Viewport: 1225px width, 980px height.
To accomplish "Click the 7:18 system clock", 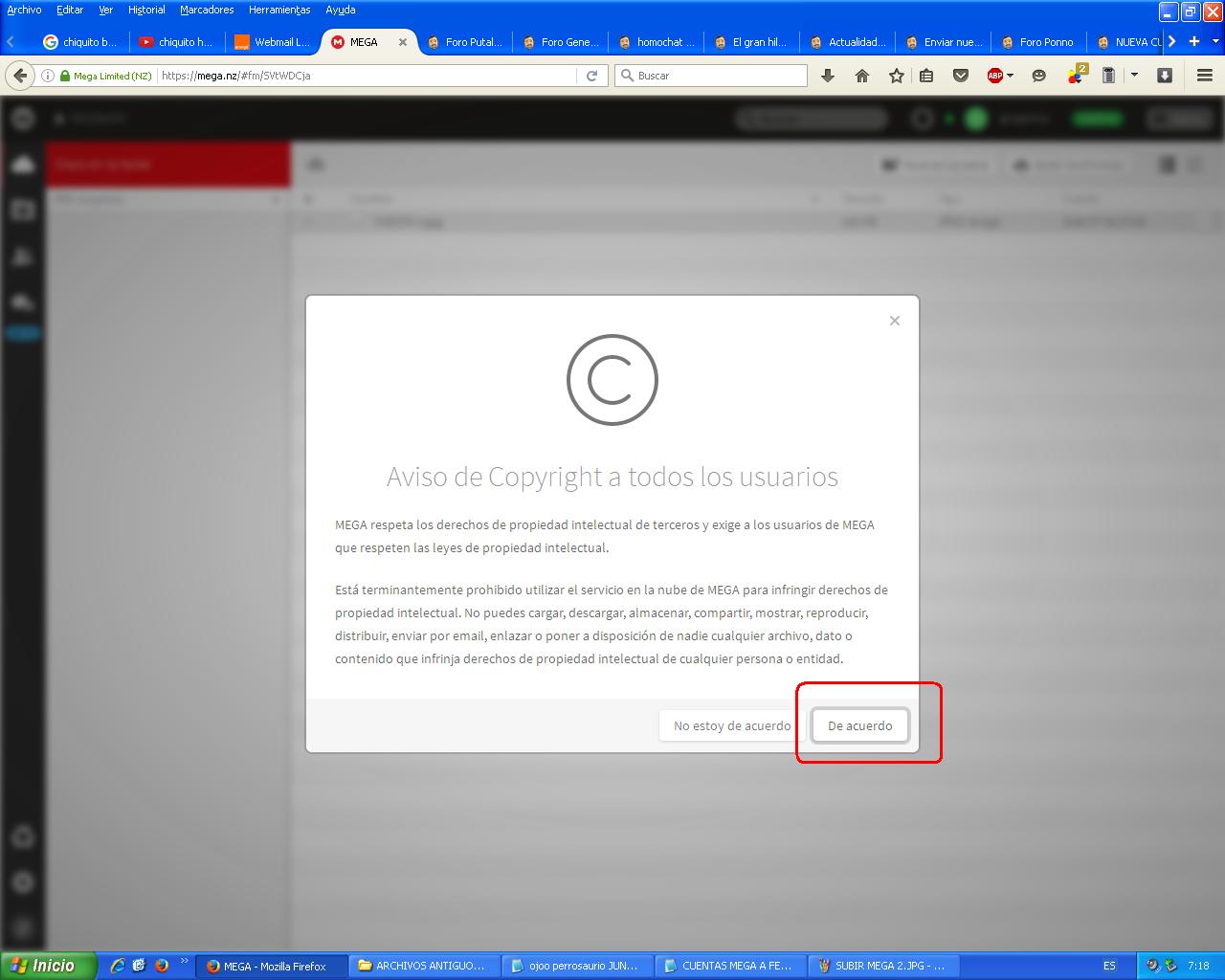I will click(1197, 966).
